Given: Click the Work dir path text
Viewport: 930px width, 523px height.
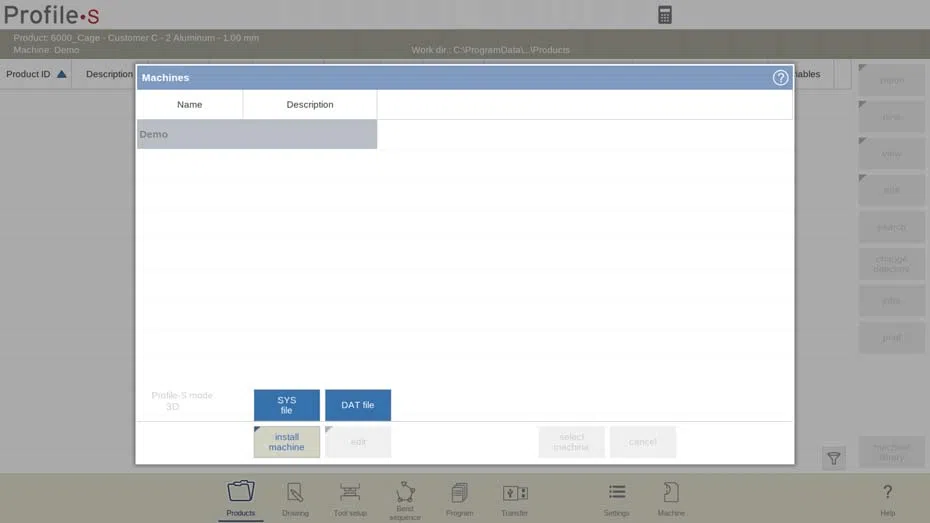Looking at the screenshot, I should pos(491,50).
